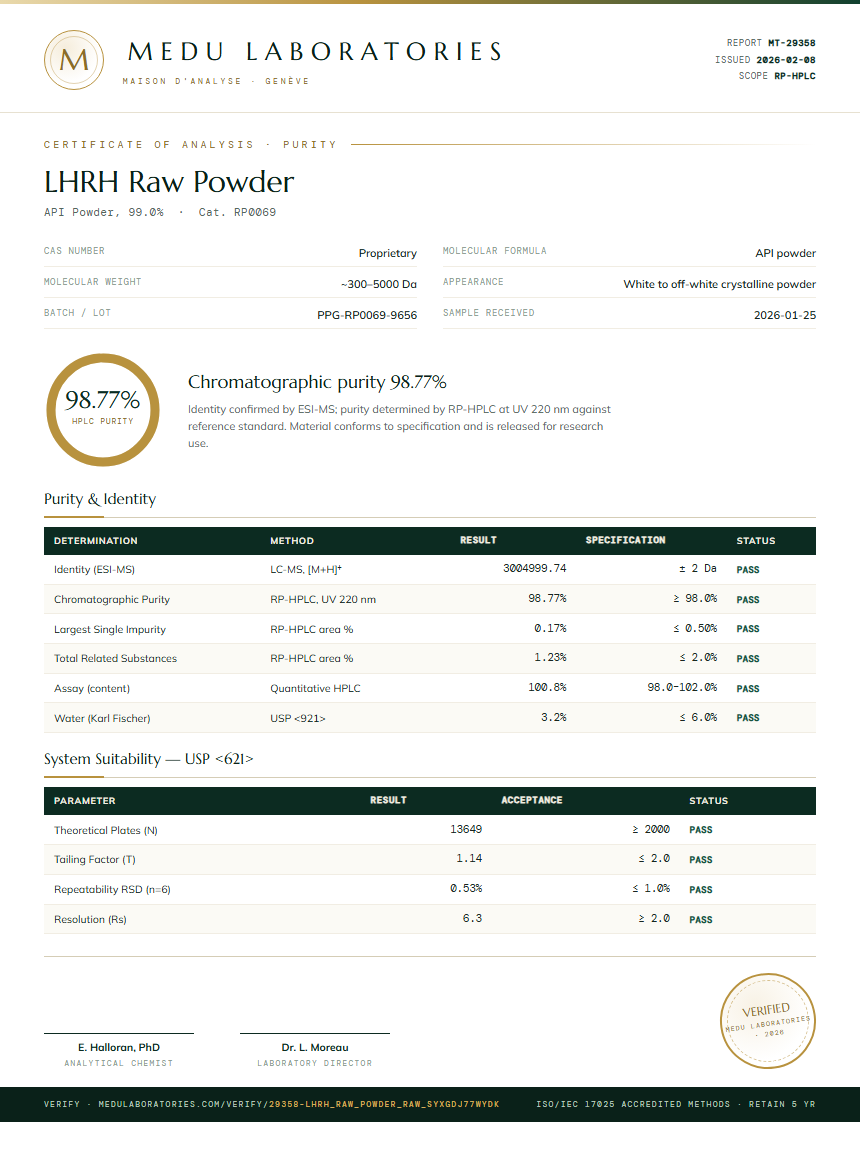Select the water result 3.2%
Viewport: 860px width, 1152px height.
(x=554, y=718)
